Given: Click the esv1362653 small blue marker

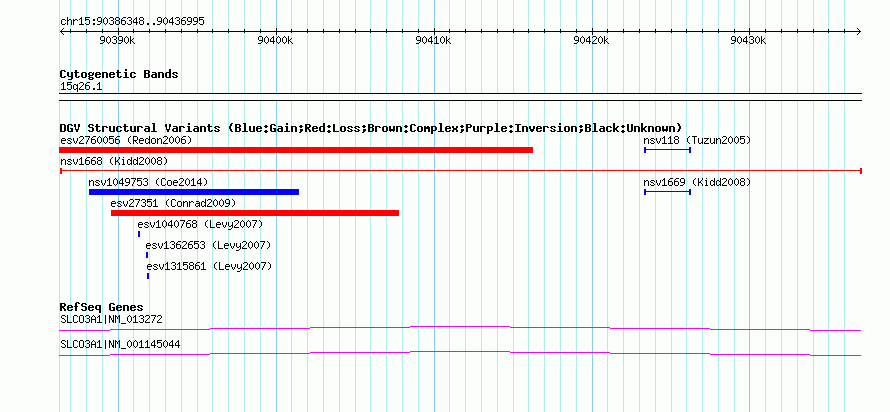Looking at the screenshot, I should 146,255.
